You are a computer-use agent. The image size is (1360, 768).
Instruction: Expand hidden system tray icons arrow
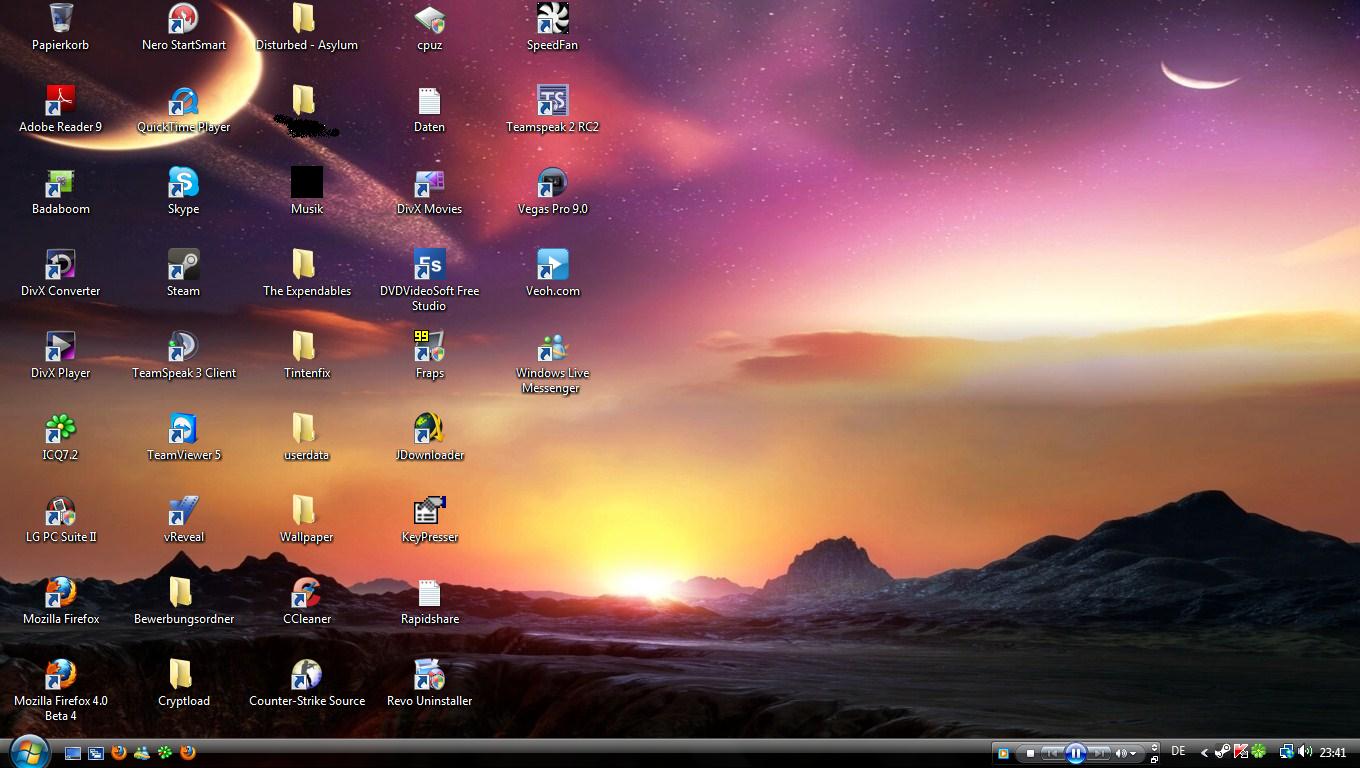pyautogui.click(x=1204, y=753)
